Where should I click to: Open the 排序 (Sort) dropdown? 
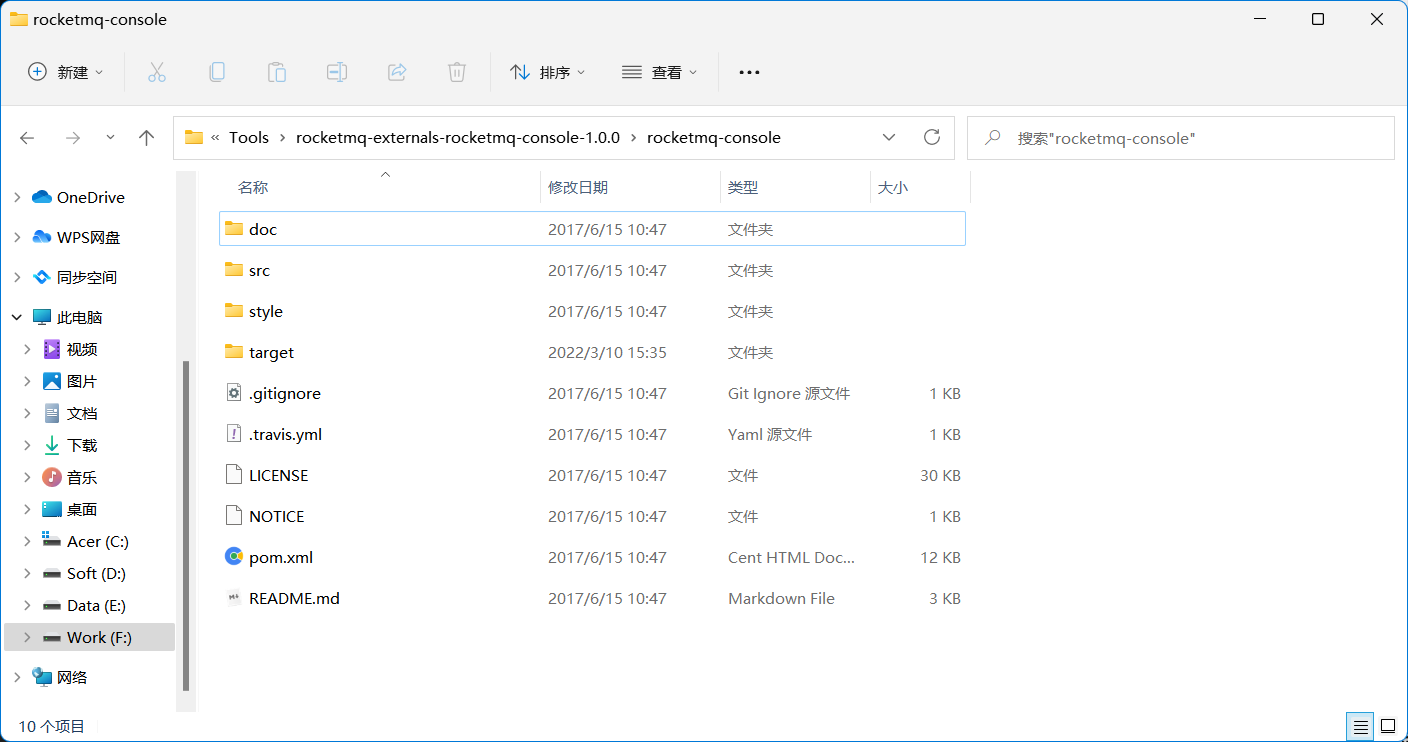548,72
